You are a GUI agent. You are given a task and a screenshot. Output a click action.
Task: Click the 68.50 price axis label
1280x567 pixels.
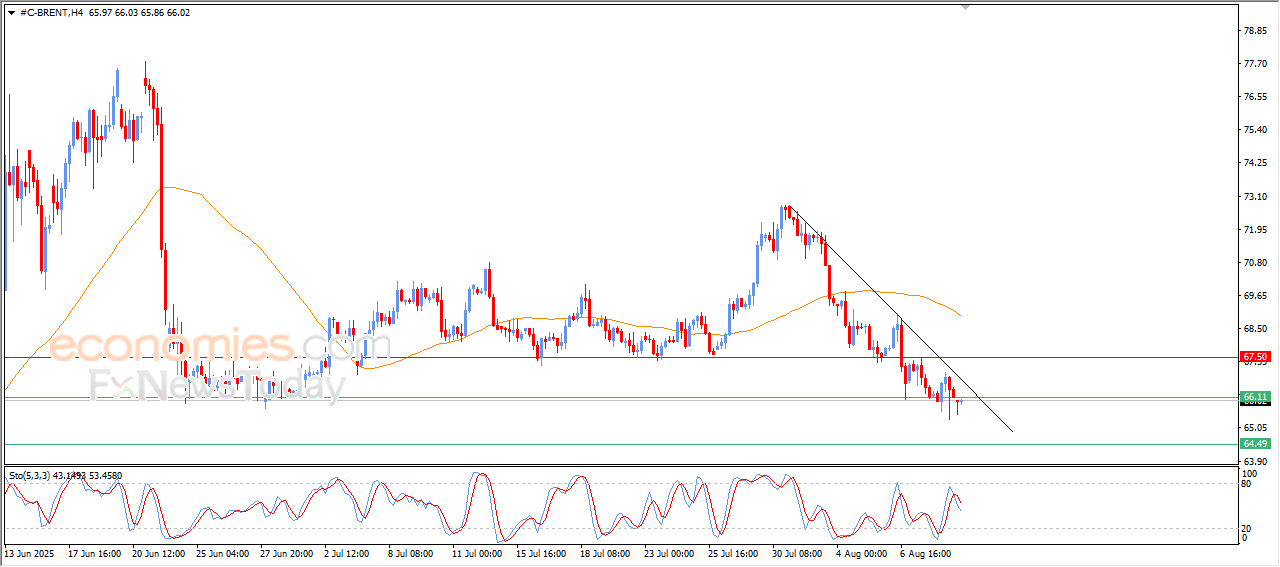1255,329
